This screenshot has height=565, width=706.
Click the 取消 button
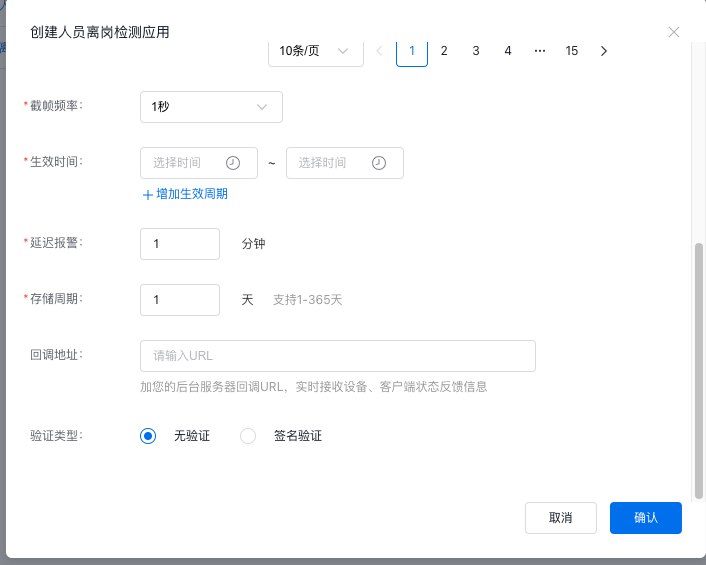point(560,518)
